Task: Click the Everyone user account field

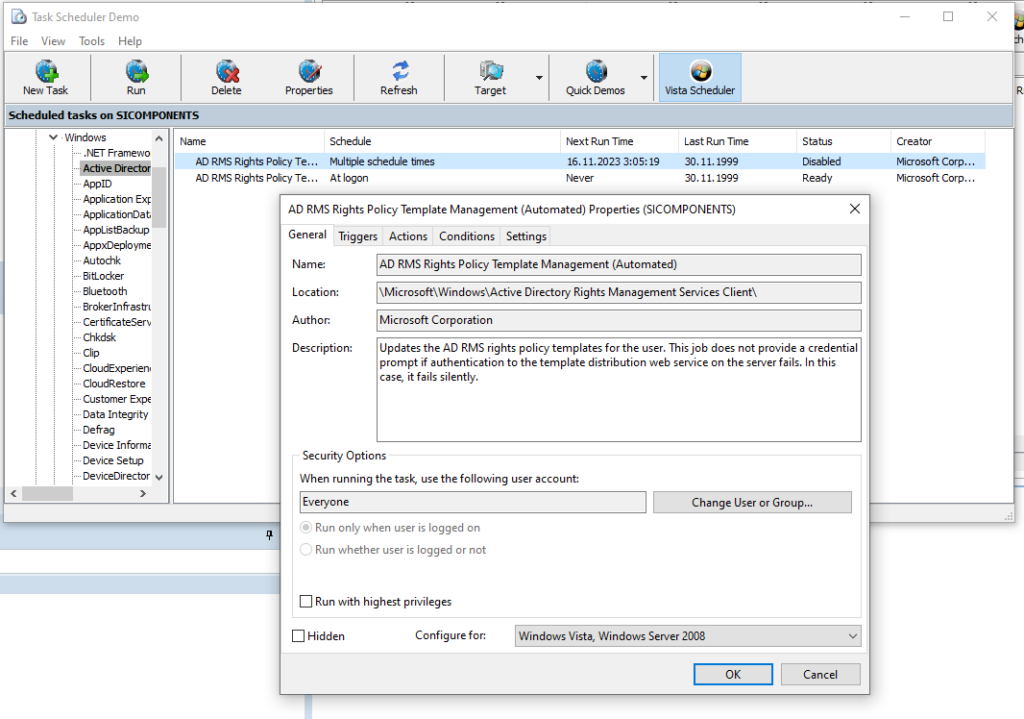Action: click(470, 502)
